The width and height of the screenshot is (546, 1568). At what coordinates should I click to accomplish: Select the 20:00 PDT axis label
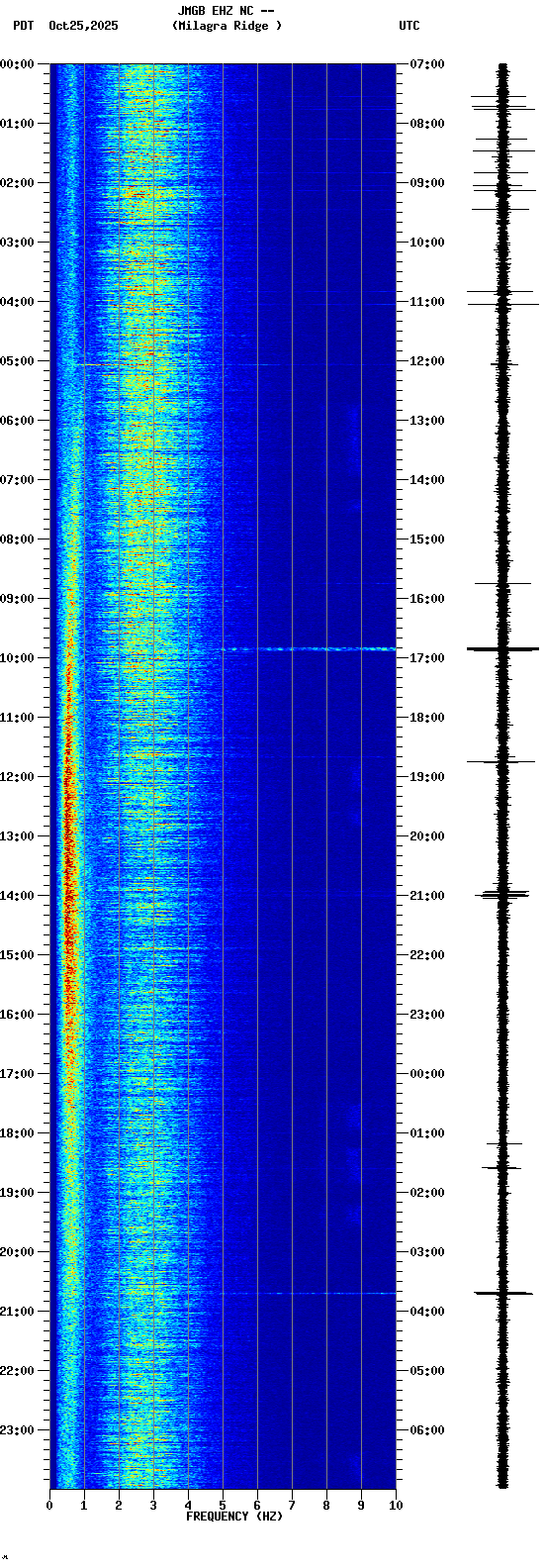click(x=18, y=1252)
